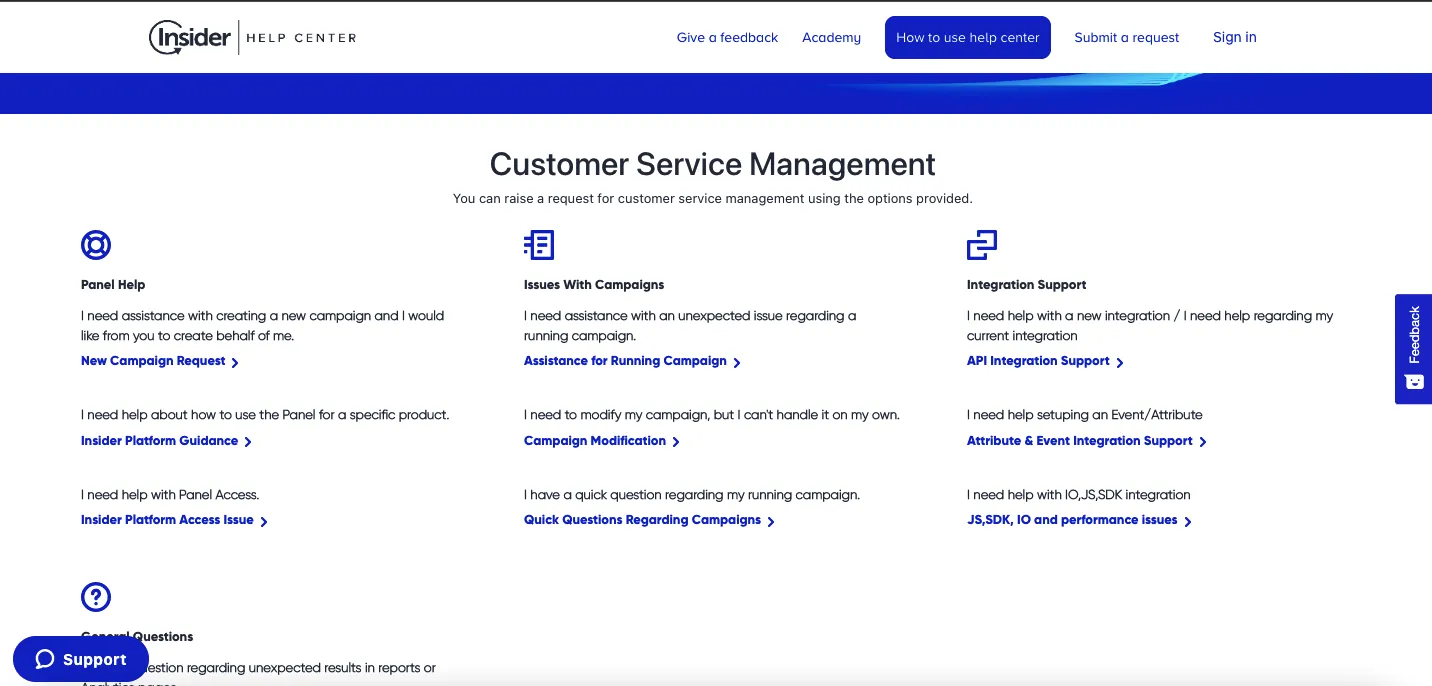Click chevron next to Assistance for Running Campaign
Screen dimensions: 1432x686
coord(737,362)
